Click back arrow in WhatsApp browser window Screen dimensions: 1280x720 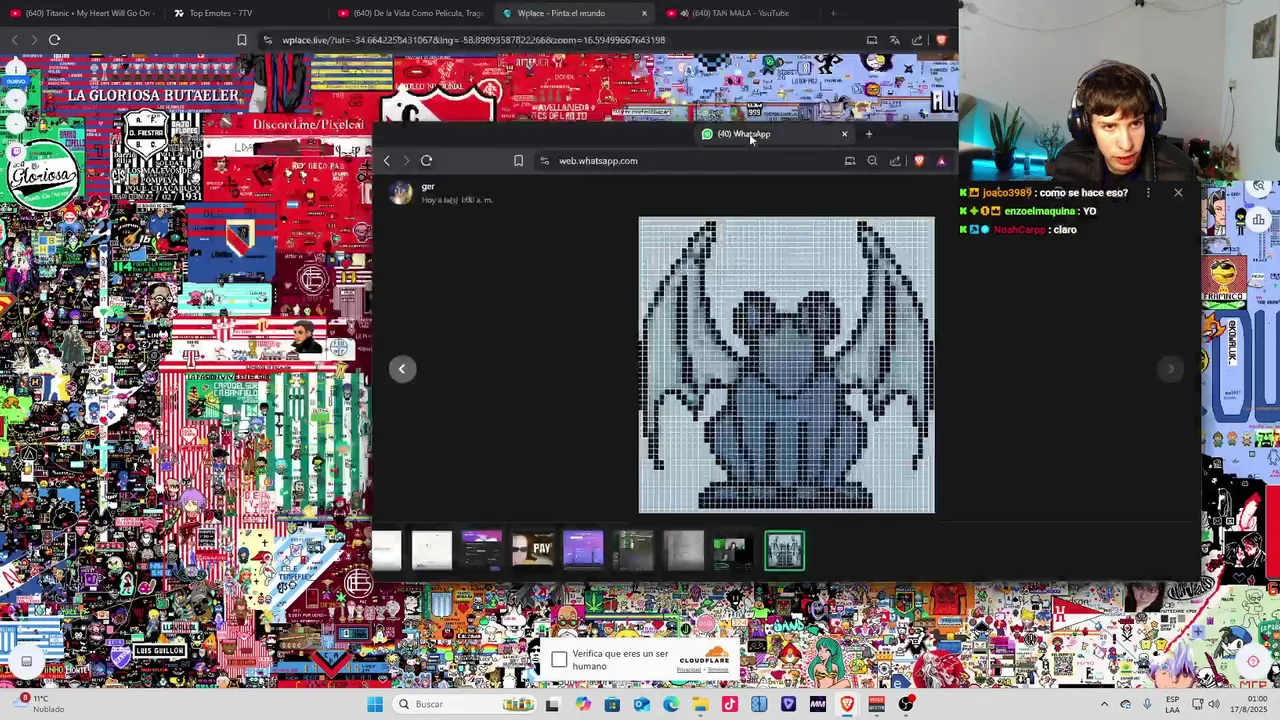[x=387, y=161]
